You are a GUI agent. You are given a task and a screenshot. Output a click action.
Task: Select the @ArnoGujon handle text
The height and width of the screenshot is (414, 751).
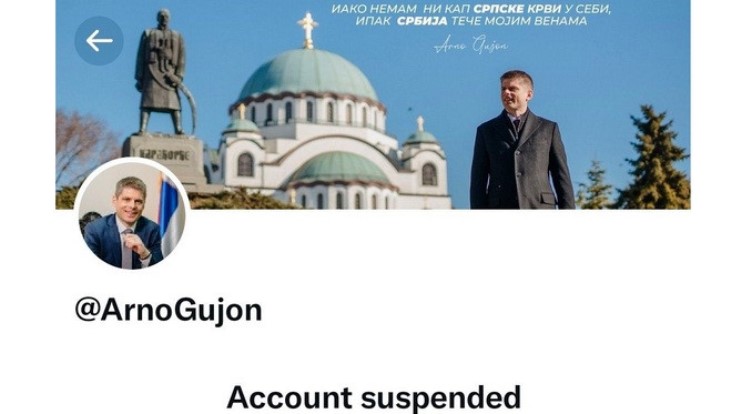click(169, 310)
